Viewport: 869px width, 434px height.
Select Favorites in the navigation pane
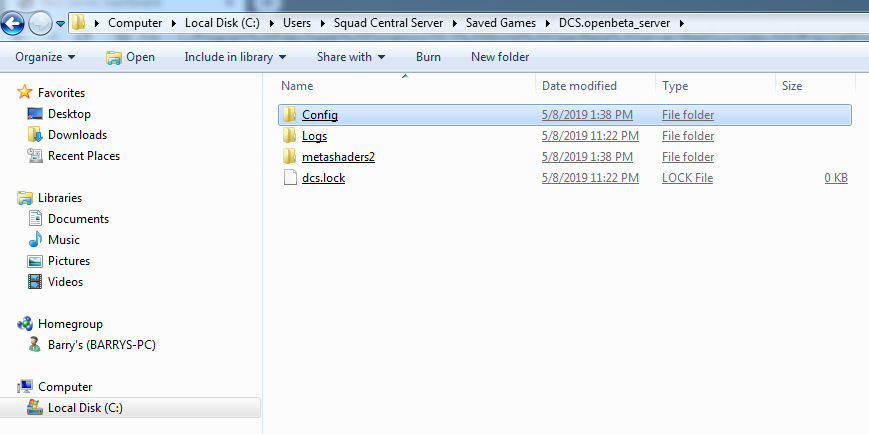tap(61, 93)
